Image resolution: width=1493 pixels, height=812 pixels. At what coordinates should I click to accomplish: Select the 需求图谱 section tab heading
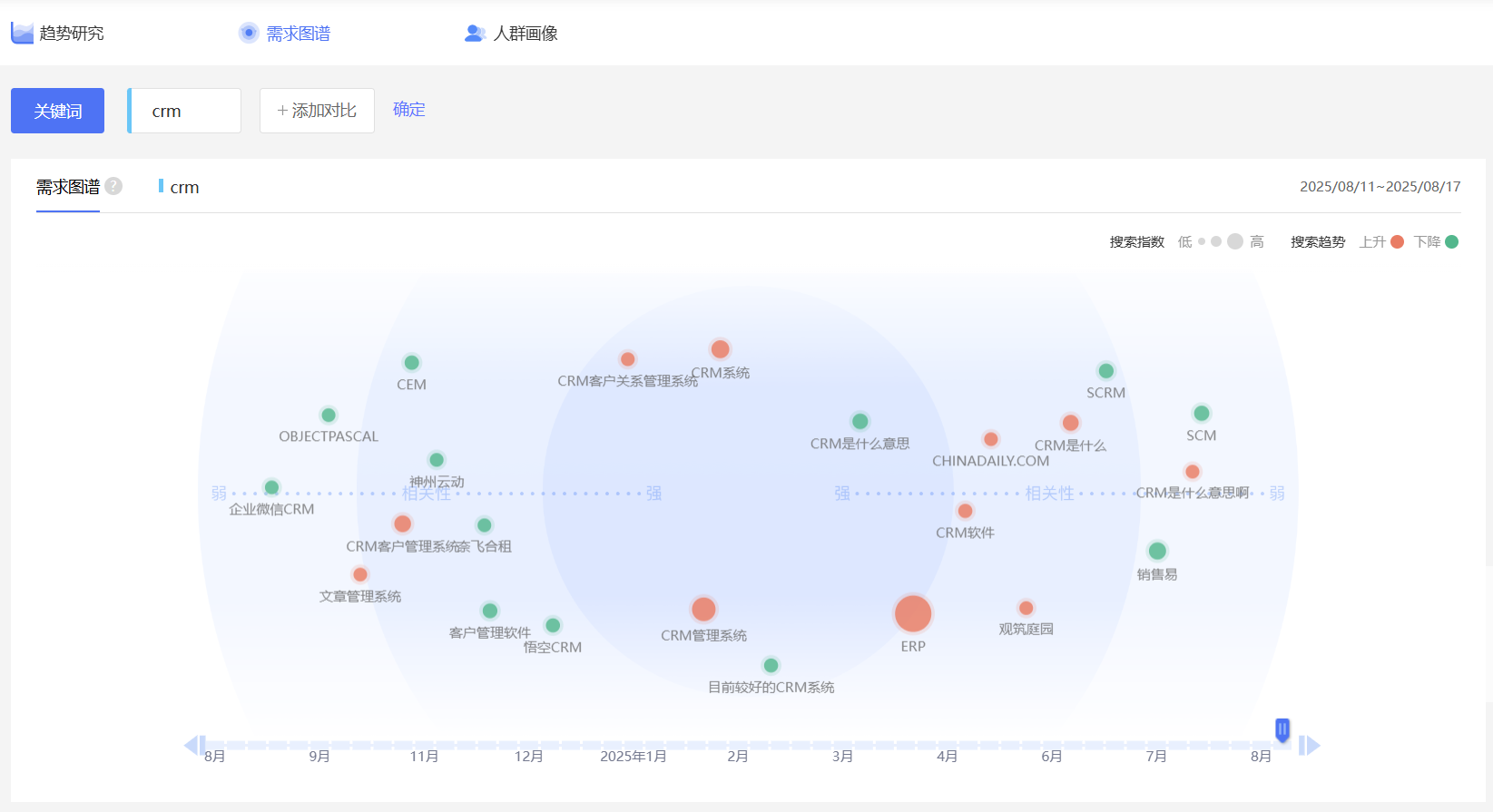(x=68, y=187)
